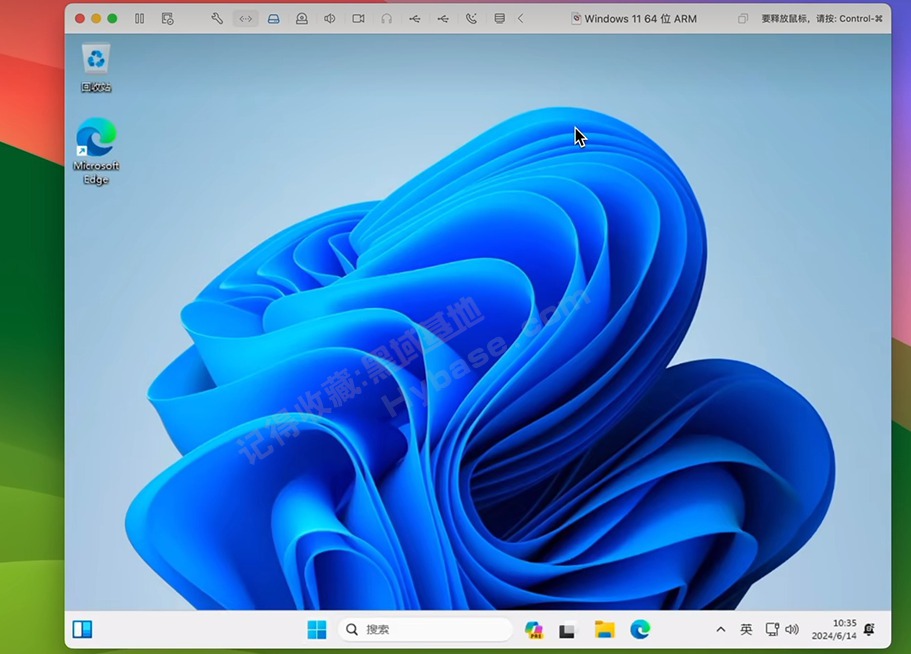Click the CD/DVD drive icon in the toolbar
The height and width of the screenshot is (654, 911).
coord(302,19)
